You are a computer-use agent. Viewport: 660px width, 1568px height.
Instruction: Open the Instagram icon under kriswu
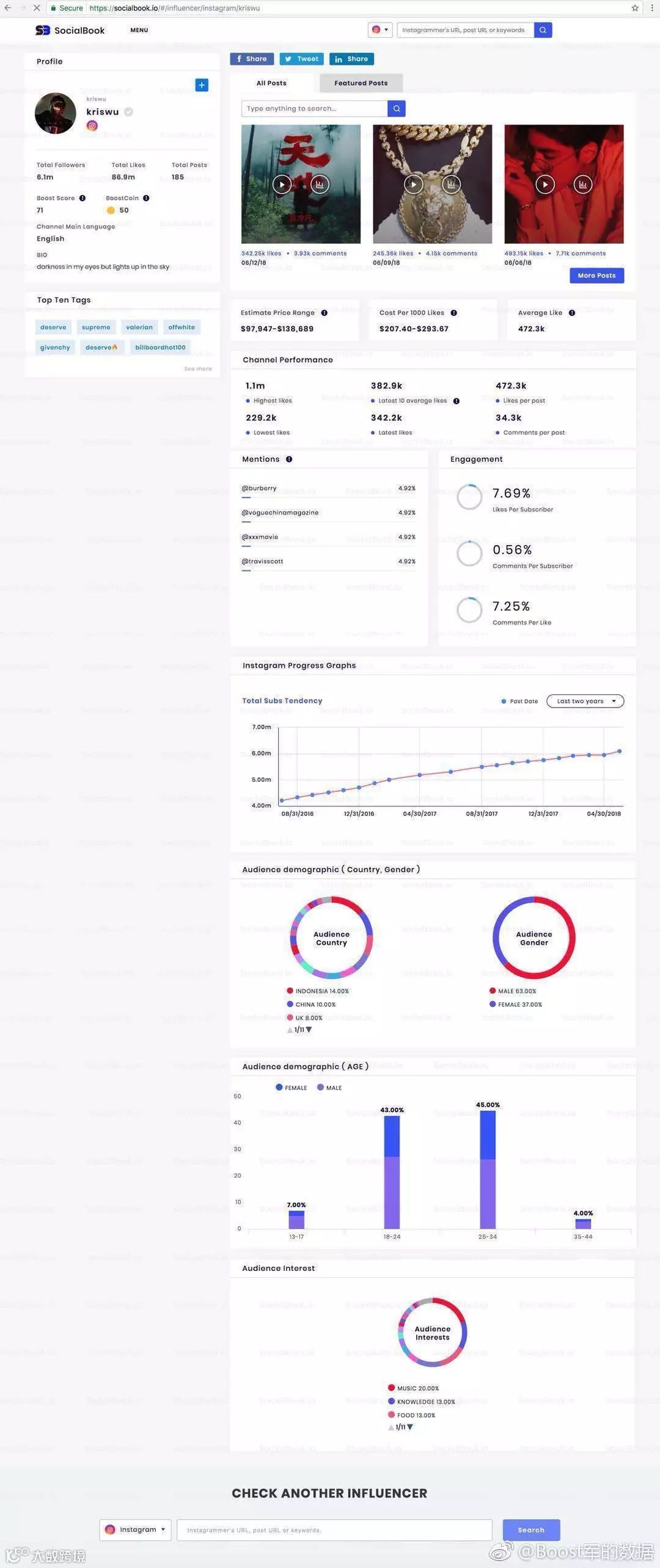point(92,125)
